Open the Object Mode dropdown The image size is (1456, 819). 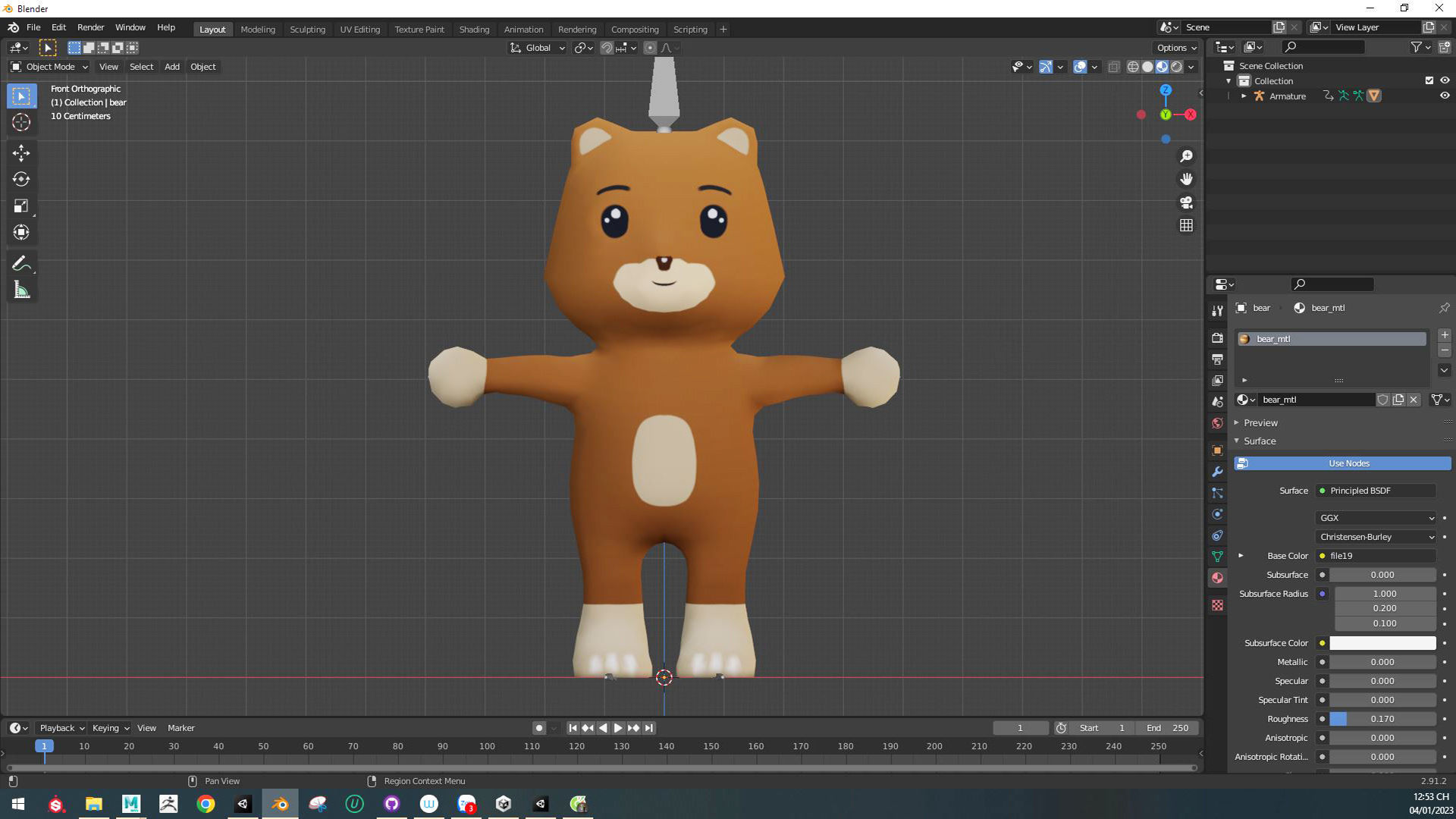49,67
